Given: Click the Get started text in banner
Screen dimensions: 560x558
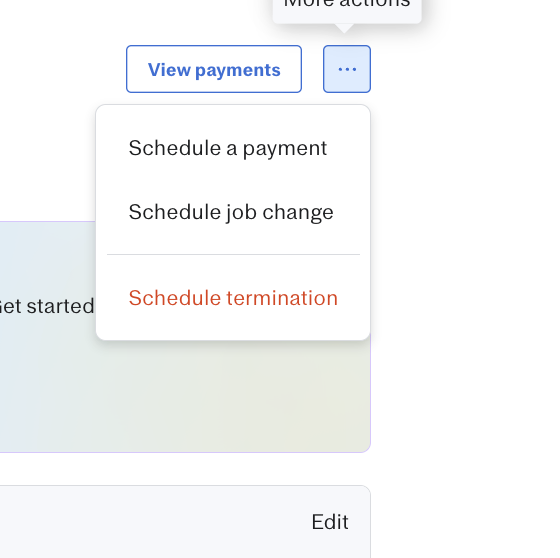Looking at the screenshot, I should point(47,306).
